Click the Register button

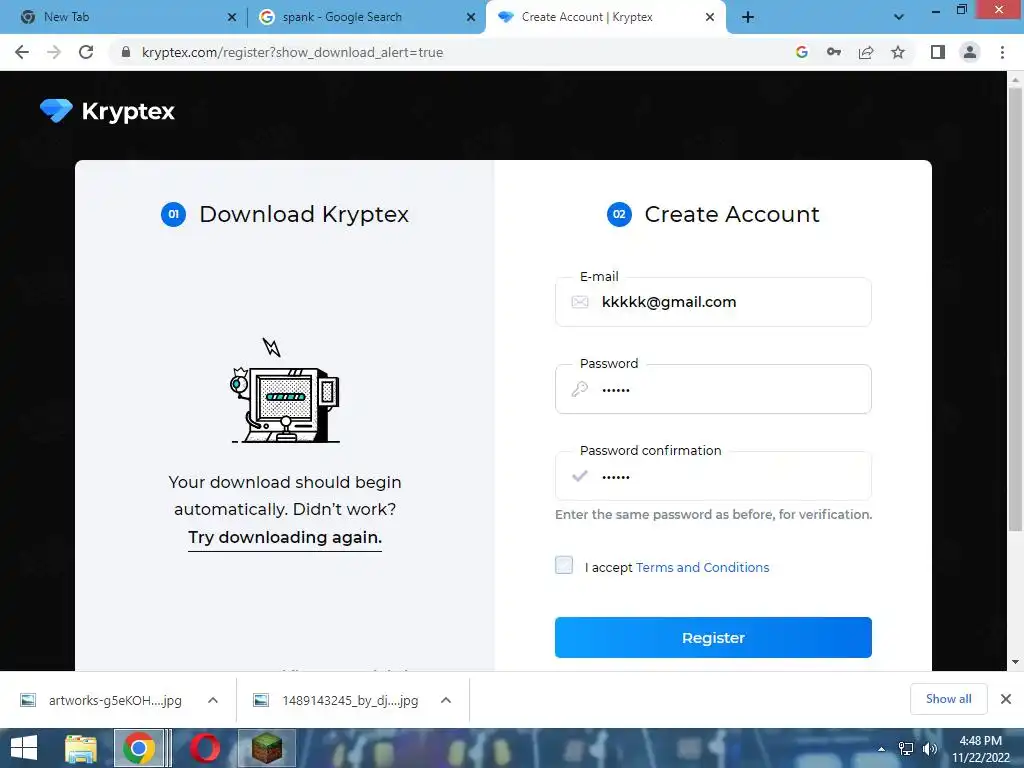pyautogui.click(x=713, y=637)
